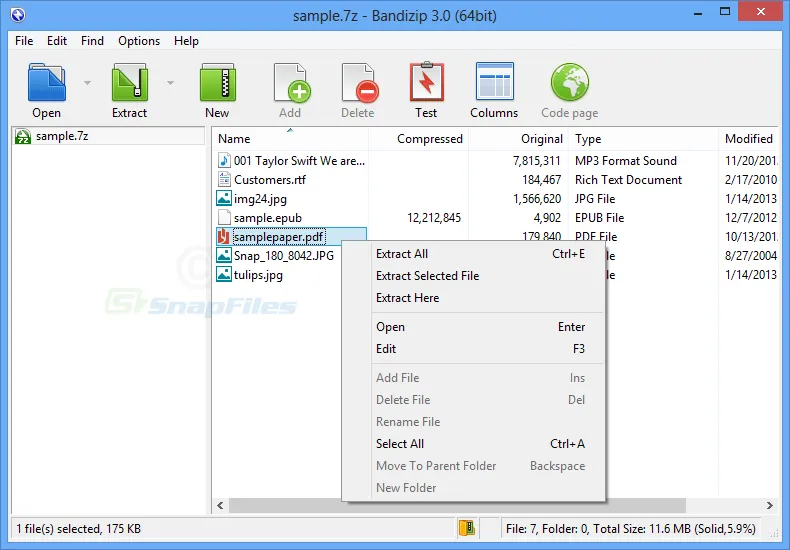Click Move To Parent Folder menu entry
Viewport: 790px width, 550px height.
474,466
